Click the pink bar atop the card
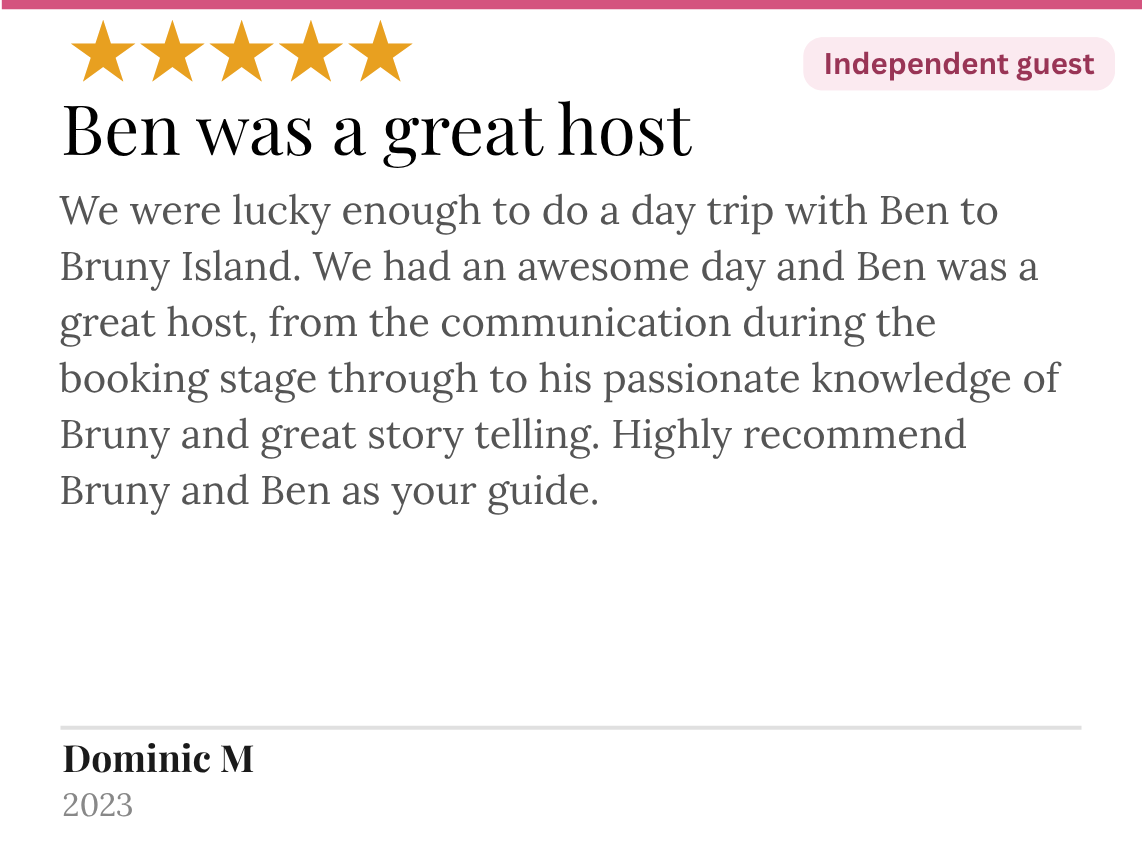The width and height of the screenshot is (1142, 856). click(571, 4)
